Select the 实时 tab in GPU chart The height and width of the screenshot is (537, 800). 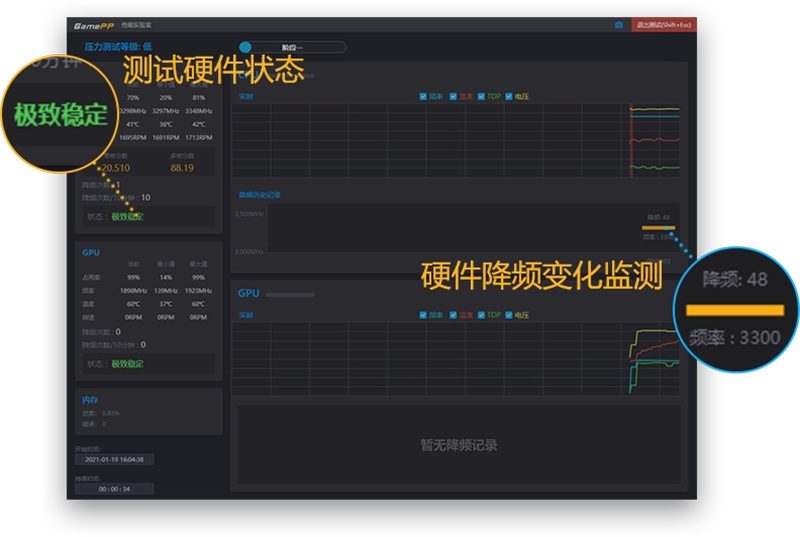coord(246,315)
